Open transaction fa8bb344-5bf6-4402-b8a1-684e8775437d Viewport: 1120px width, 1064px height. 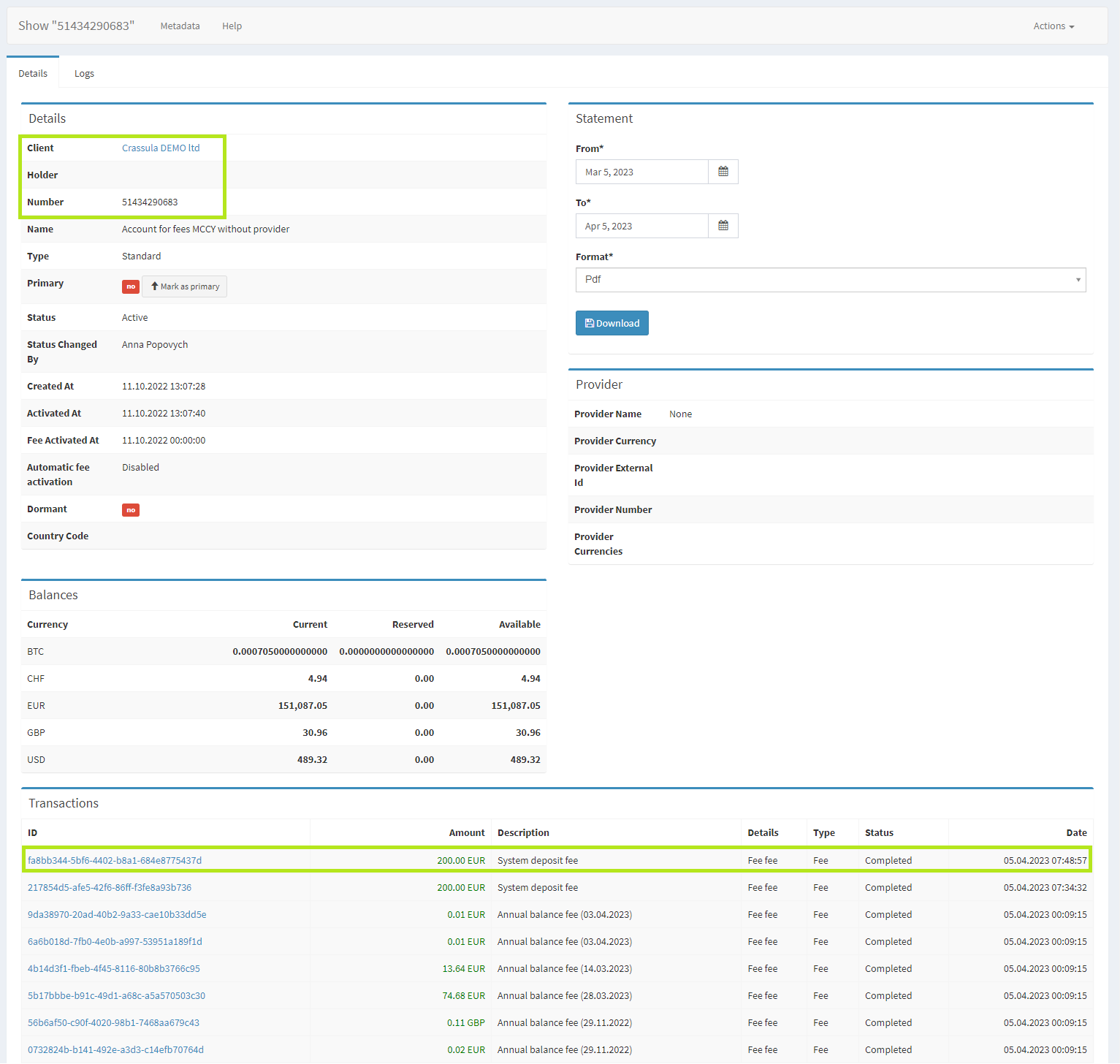[115, 861]
